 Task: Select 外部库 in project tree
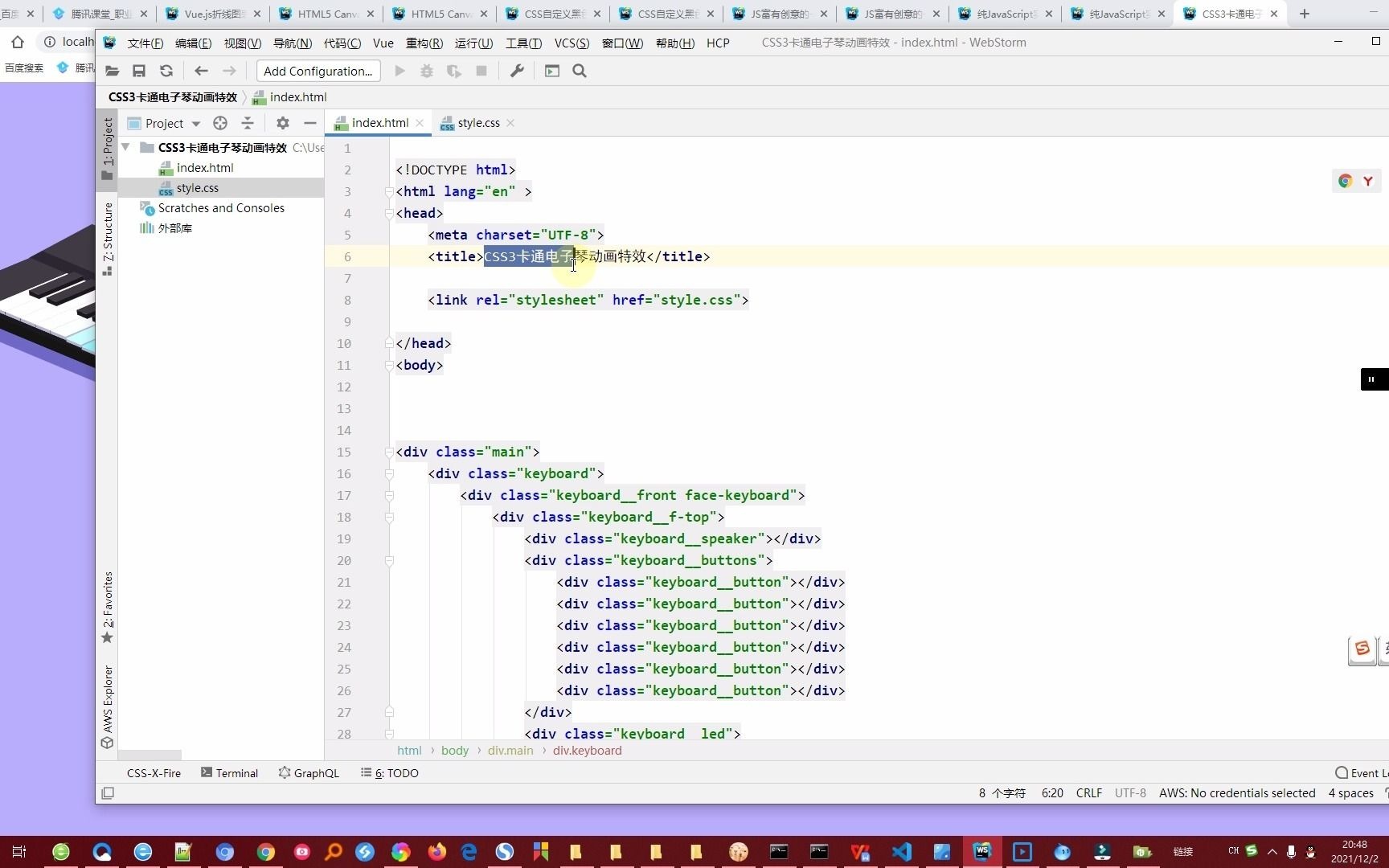(x=174, y=228)
